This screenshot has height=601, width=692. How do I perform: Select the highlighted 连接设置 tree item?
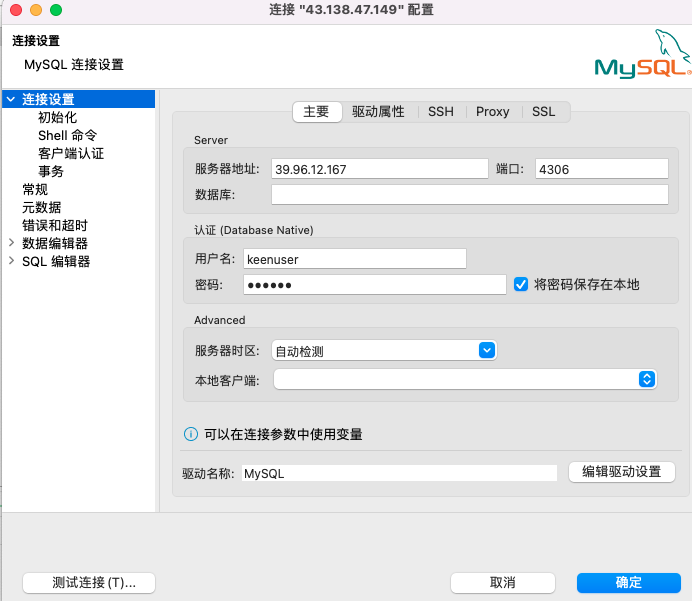pos(79,99)
